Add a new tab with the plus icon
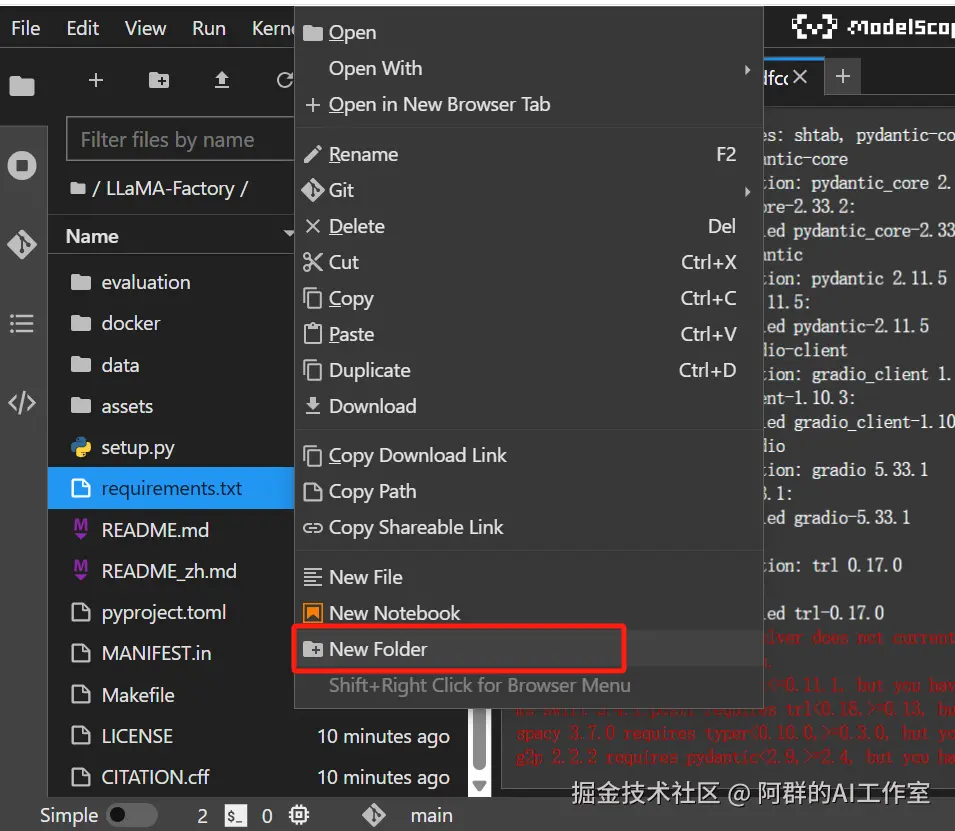The image size is (955, 831). (x=843, y=77)
